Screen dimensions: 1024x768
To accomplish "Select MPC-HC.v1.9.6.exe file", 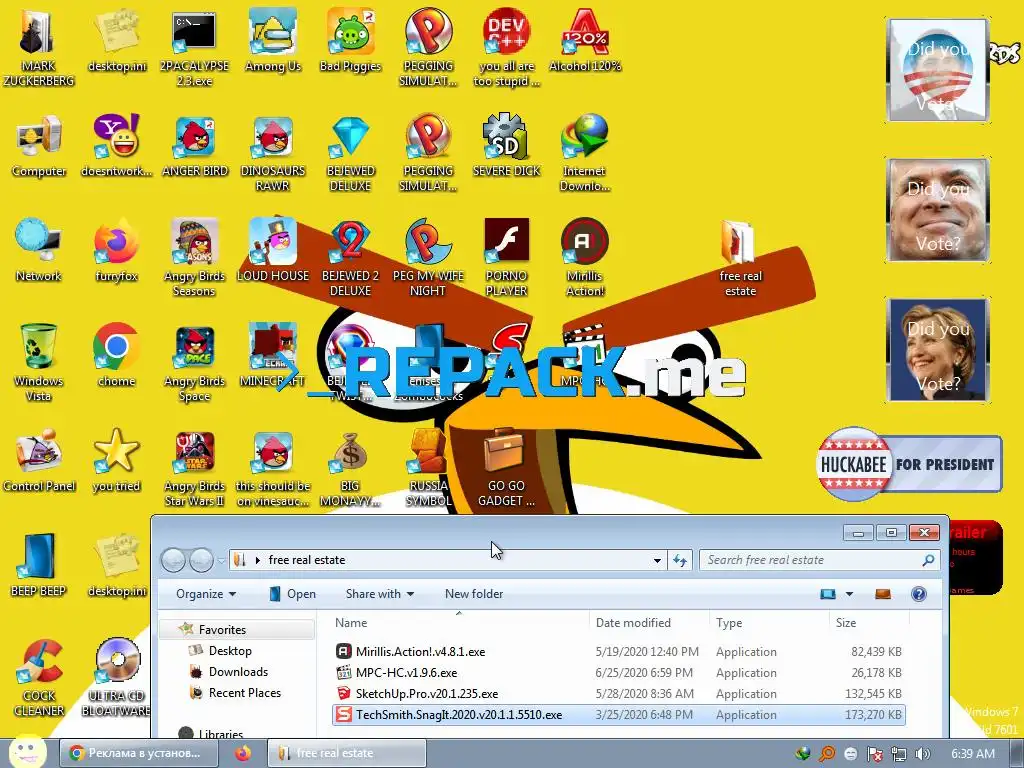I will pyautogui.click(x=618, y=673).
